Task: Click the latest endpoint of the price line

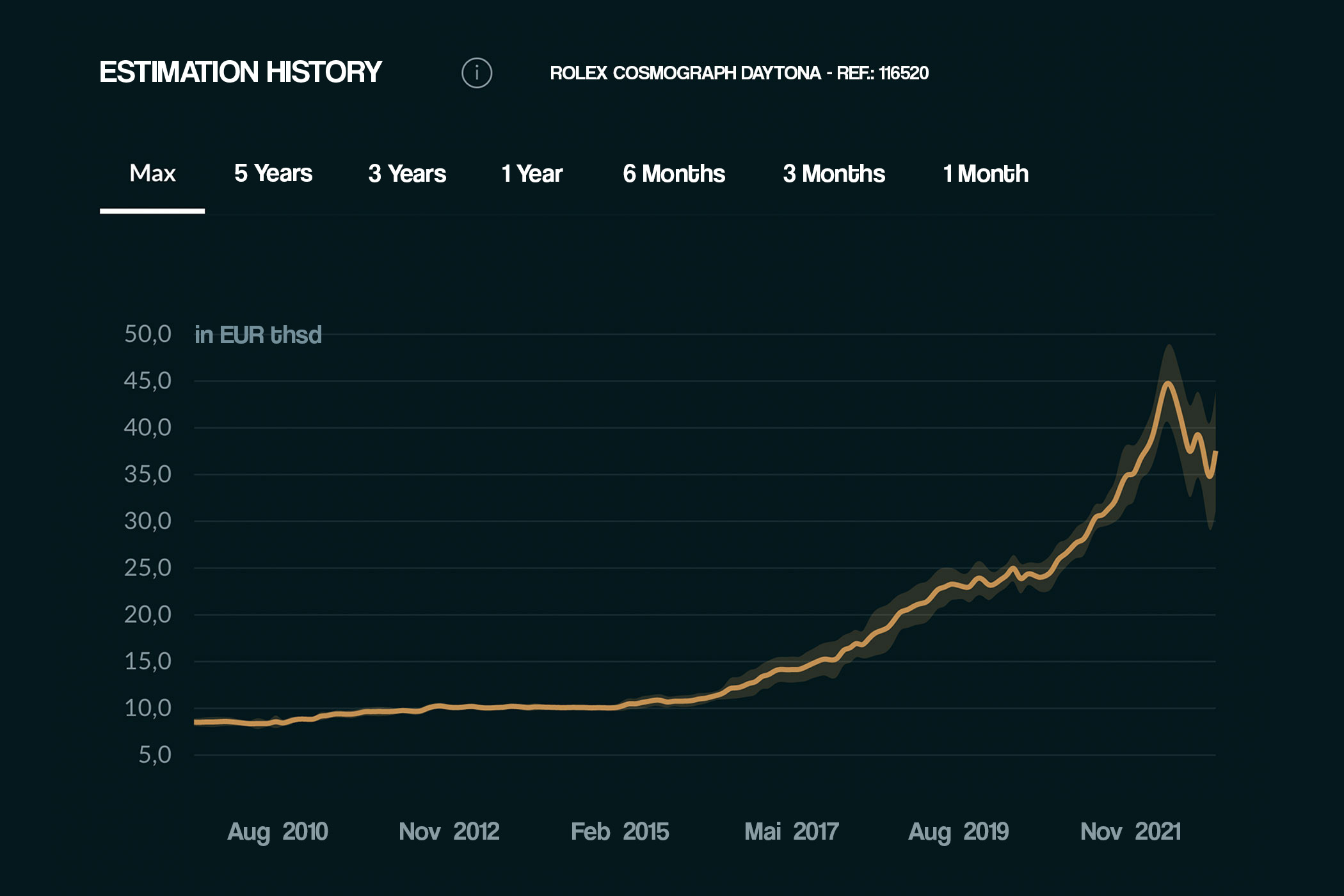Action: [1215, 453]
